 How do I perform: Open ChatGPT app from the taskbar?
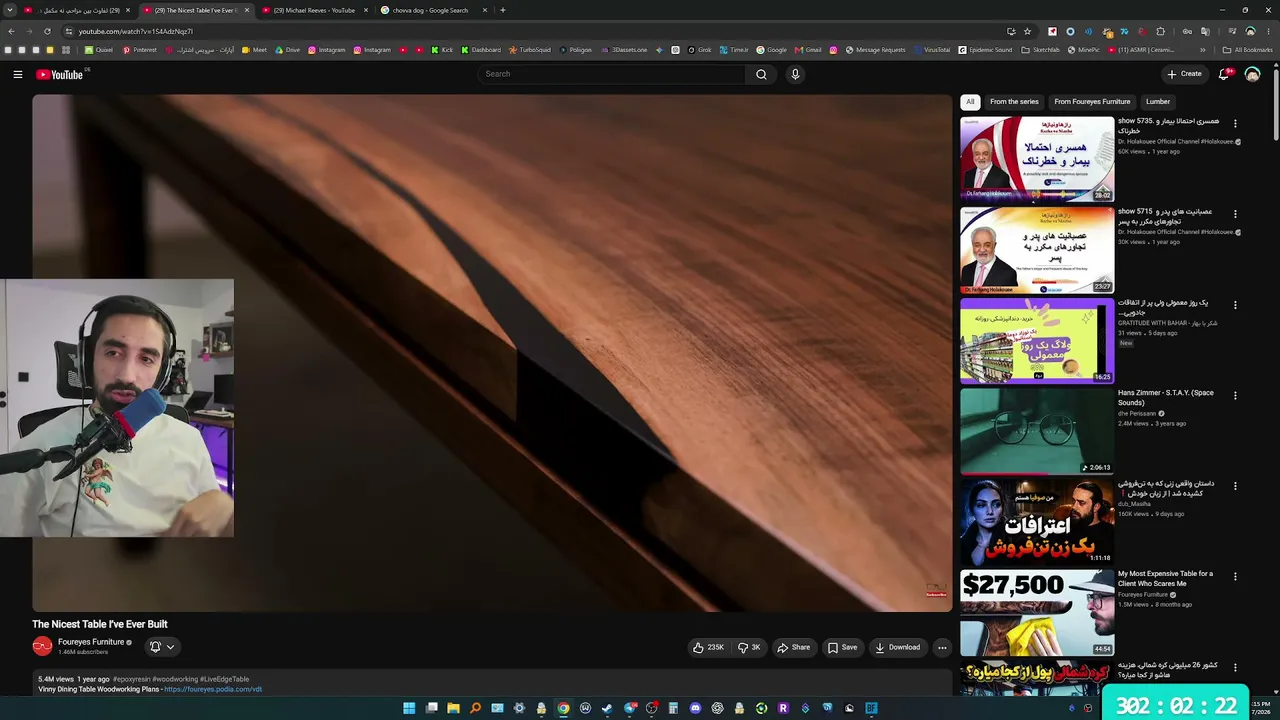717,708
